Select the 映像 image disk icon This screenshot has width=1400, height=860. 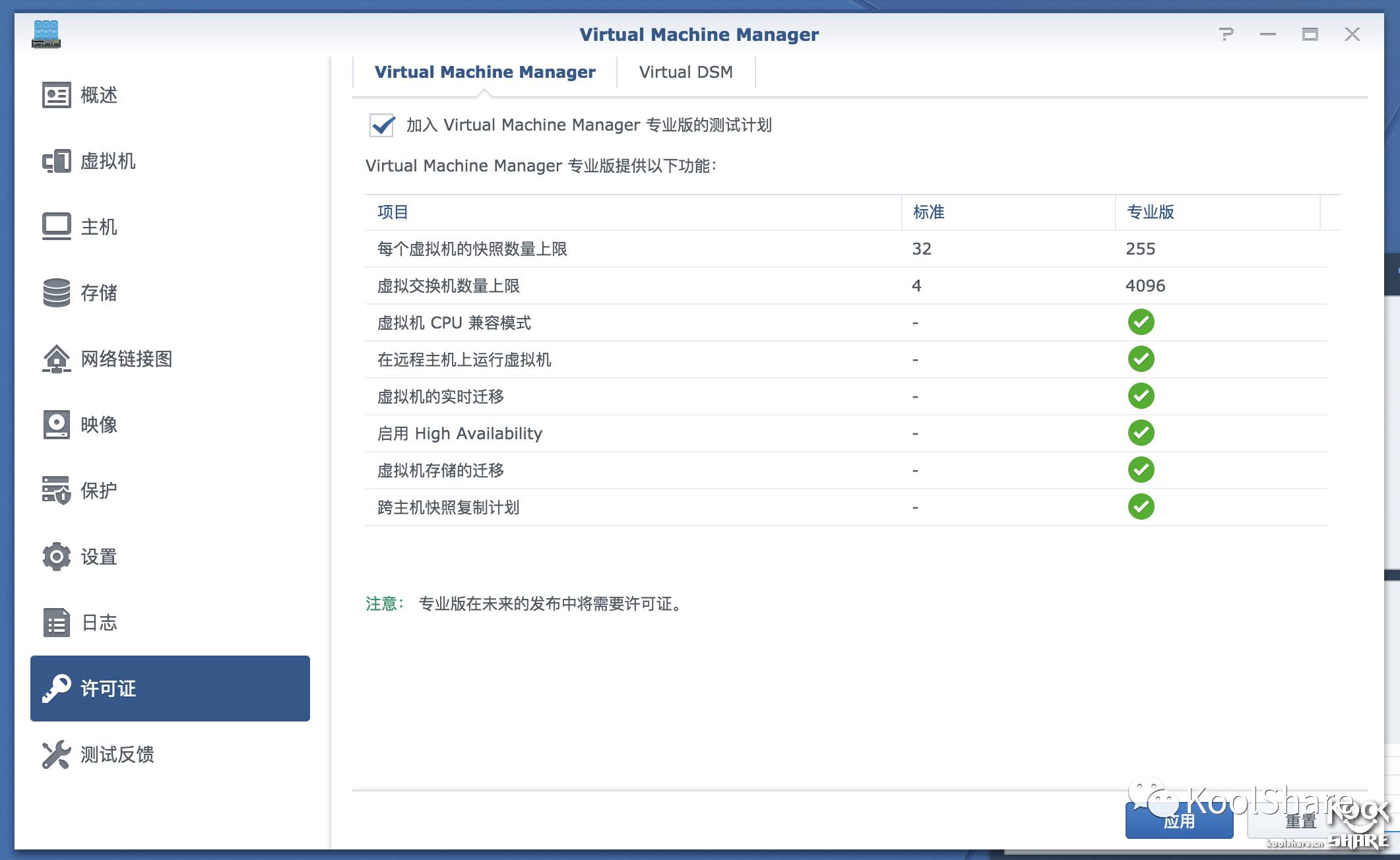coord(56,425)
